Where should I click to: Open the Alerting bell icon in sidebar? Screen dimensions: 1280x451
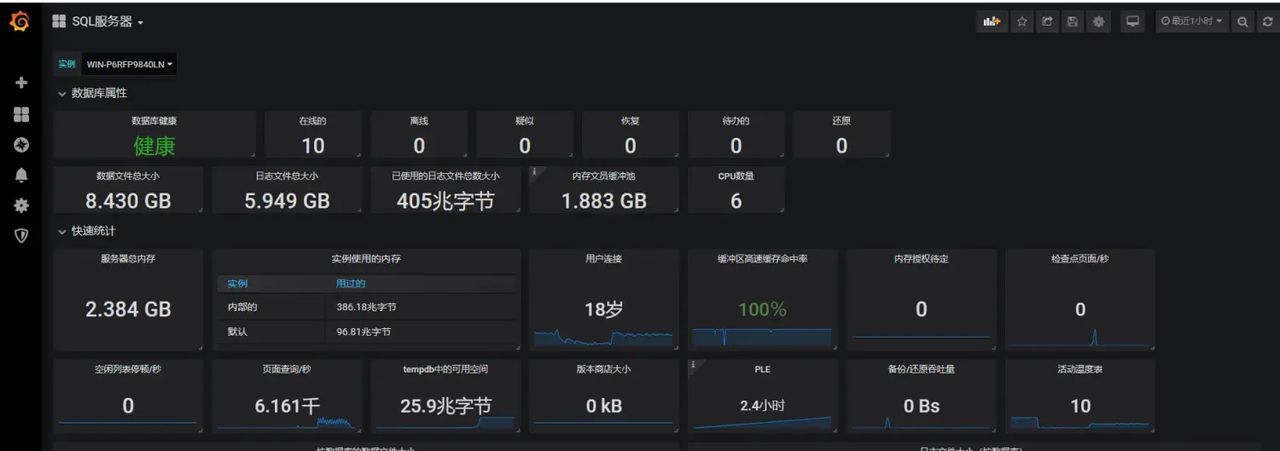point(21,175)
